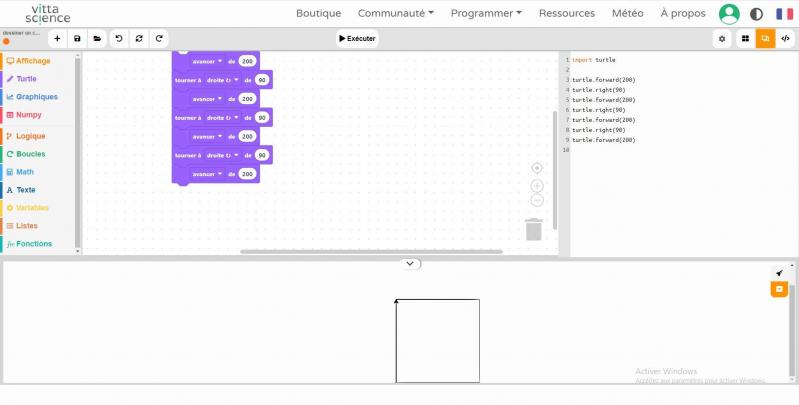
Task: Open a project using the folder icon
Action: point(97,38)
